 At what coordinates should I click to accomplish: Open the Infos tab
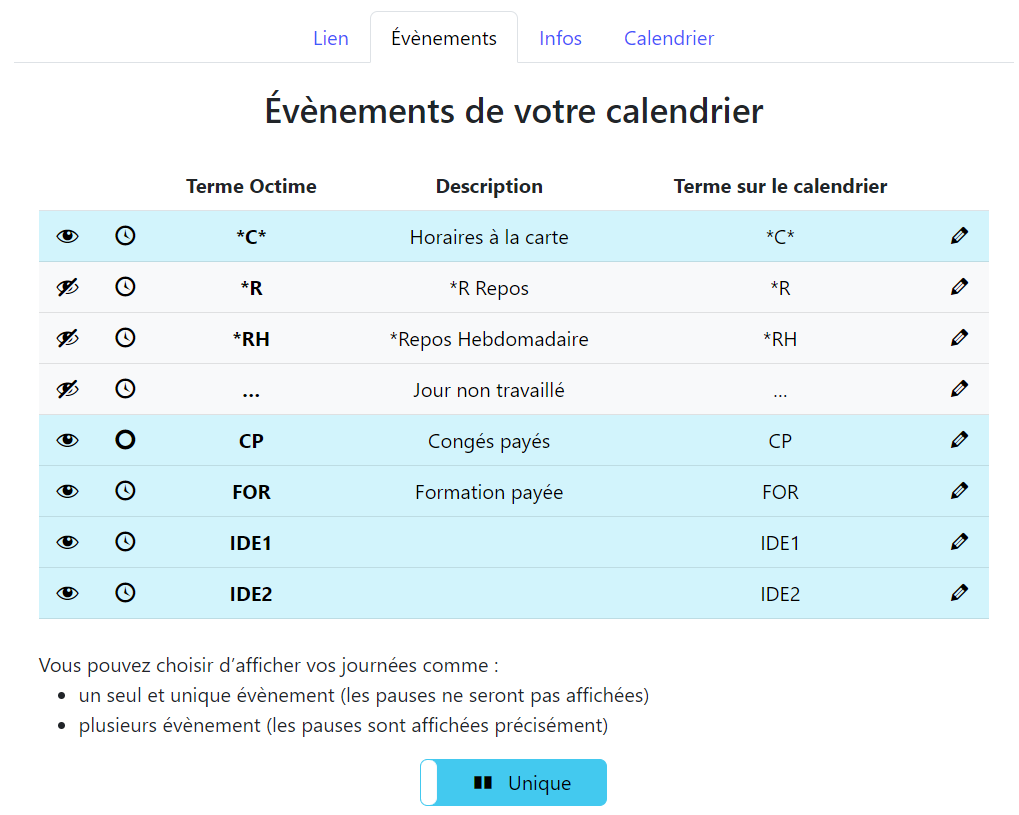tap(560, 39)
